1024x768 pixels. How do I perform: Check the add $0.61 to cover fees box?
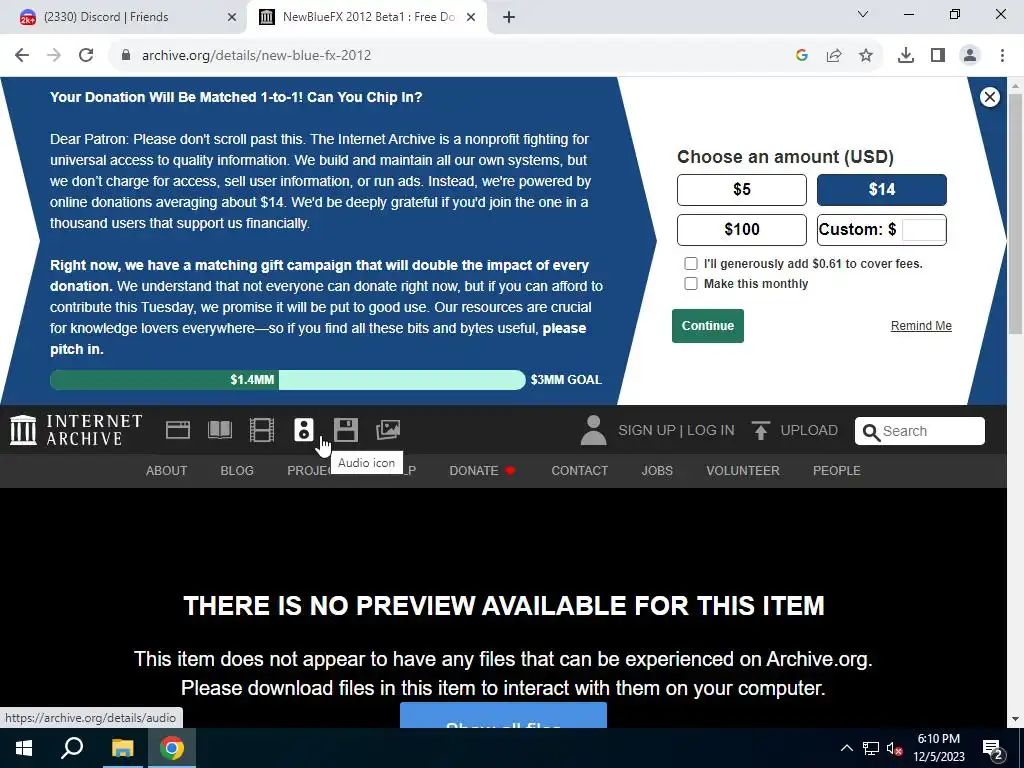[691, 264]
